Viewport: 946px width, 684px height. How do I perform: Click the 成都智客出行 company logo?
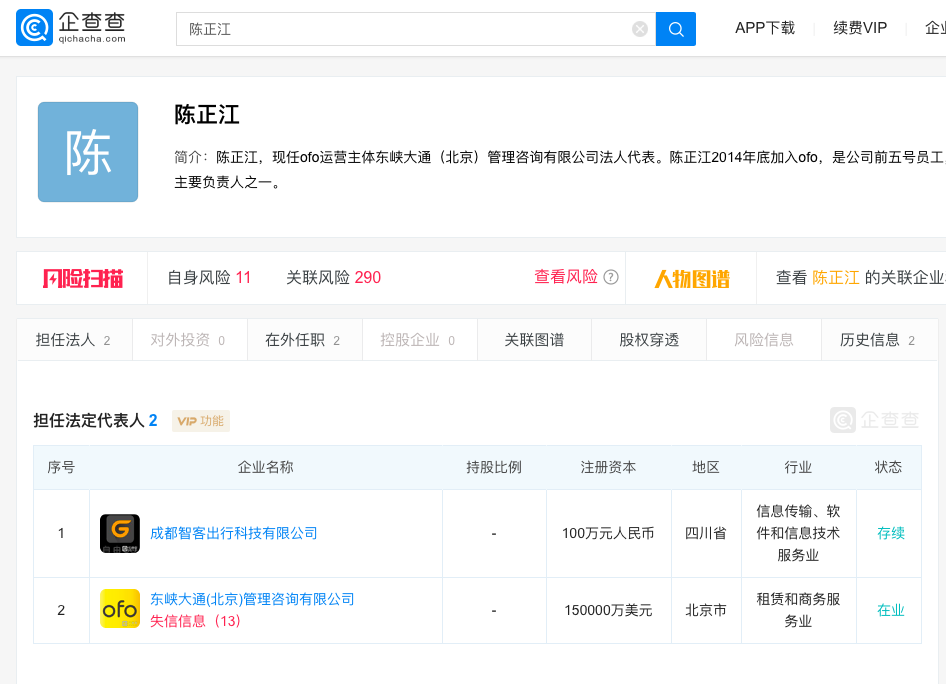click(120, 533)
